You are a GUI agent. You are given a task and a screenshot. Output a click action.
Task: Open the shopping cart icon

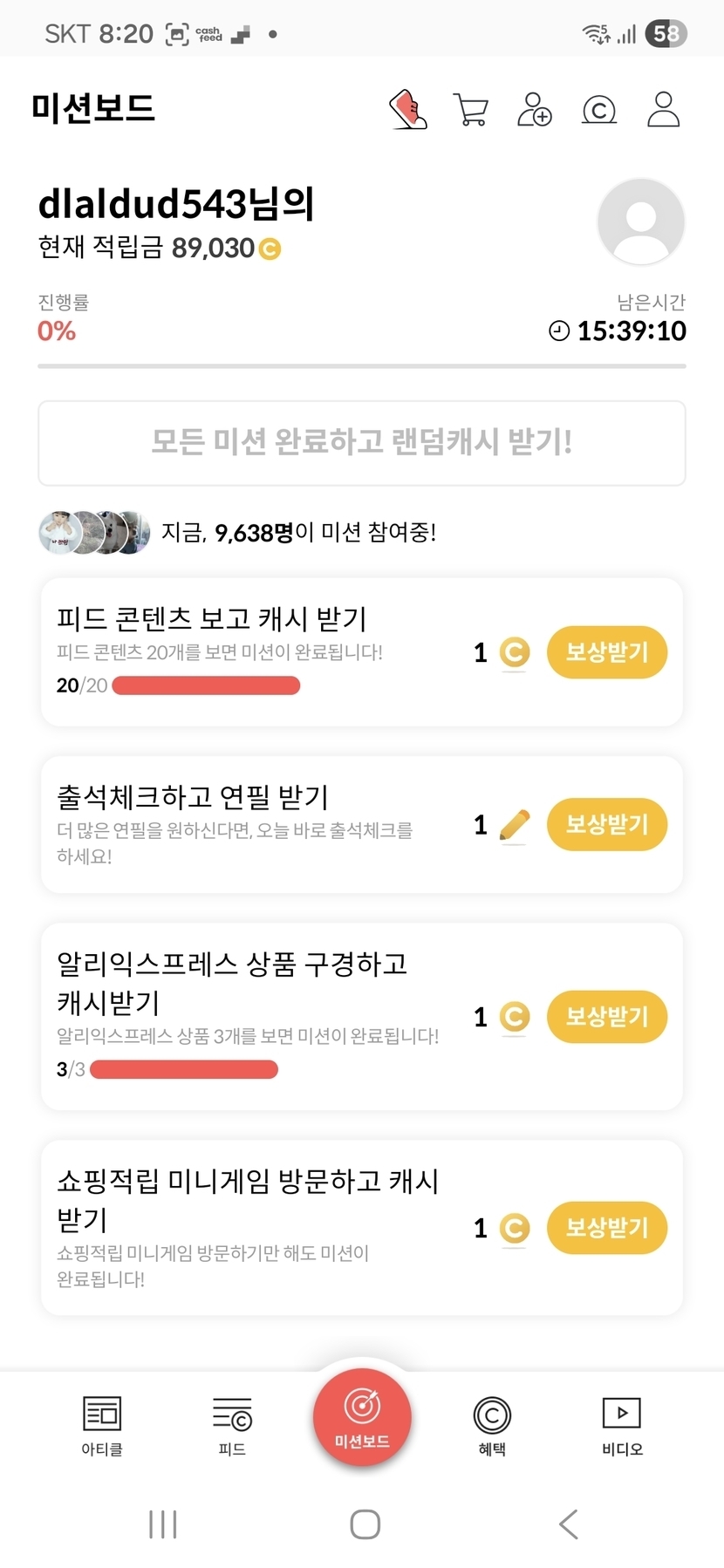coord(471,110)
